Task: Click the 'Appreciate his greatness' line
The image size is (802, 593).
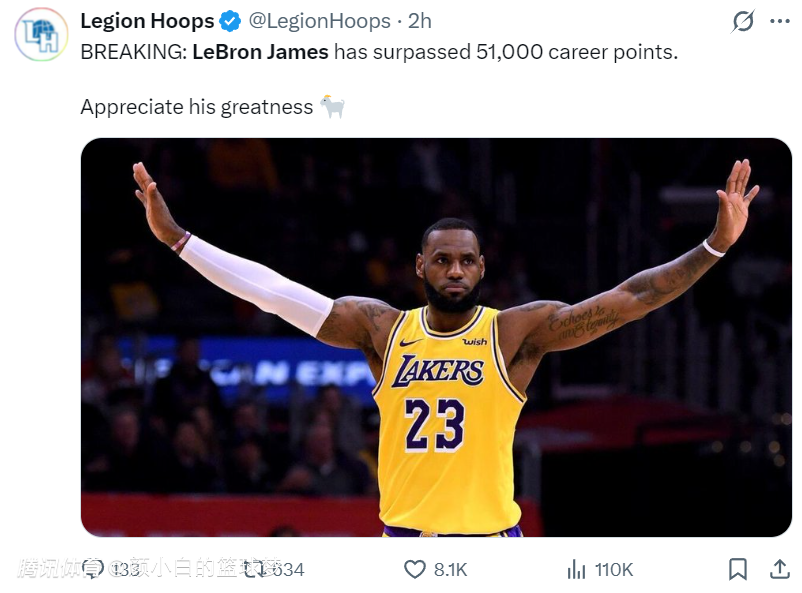Action: [196, 107]
